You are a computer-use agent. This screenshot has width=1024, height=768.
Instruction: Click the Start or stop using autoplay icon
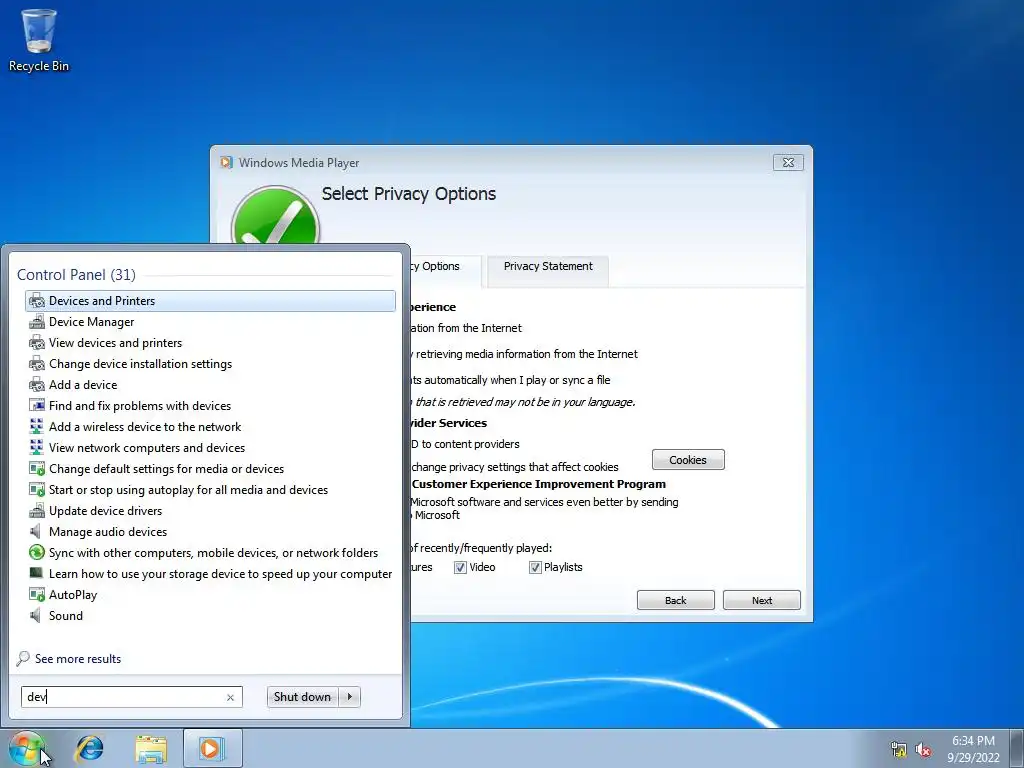(x=37, y=490)
